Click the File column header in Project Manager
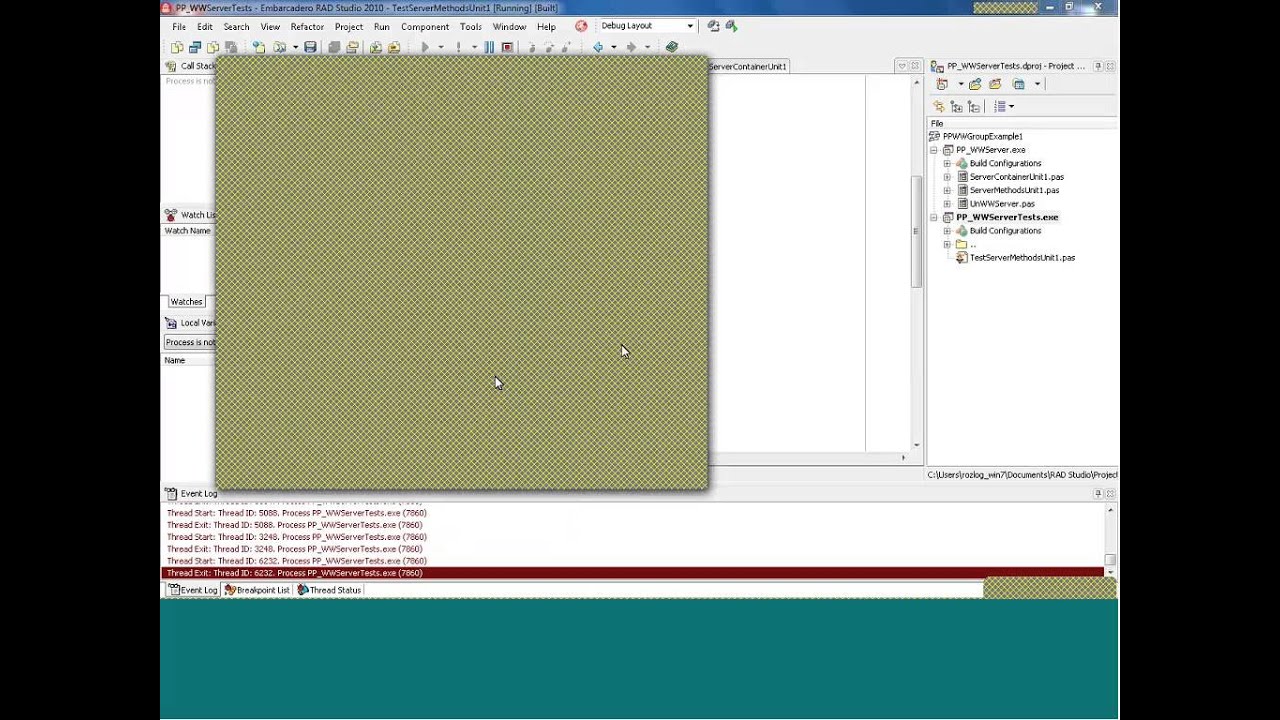 [x=1022, y=123]
